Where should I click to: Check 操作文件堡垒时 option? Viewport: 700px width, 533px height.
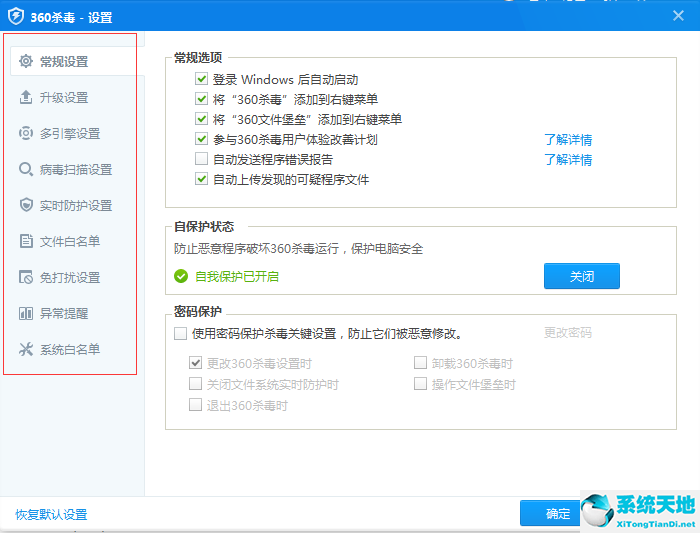(x=420, y=383)
